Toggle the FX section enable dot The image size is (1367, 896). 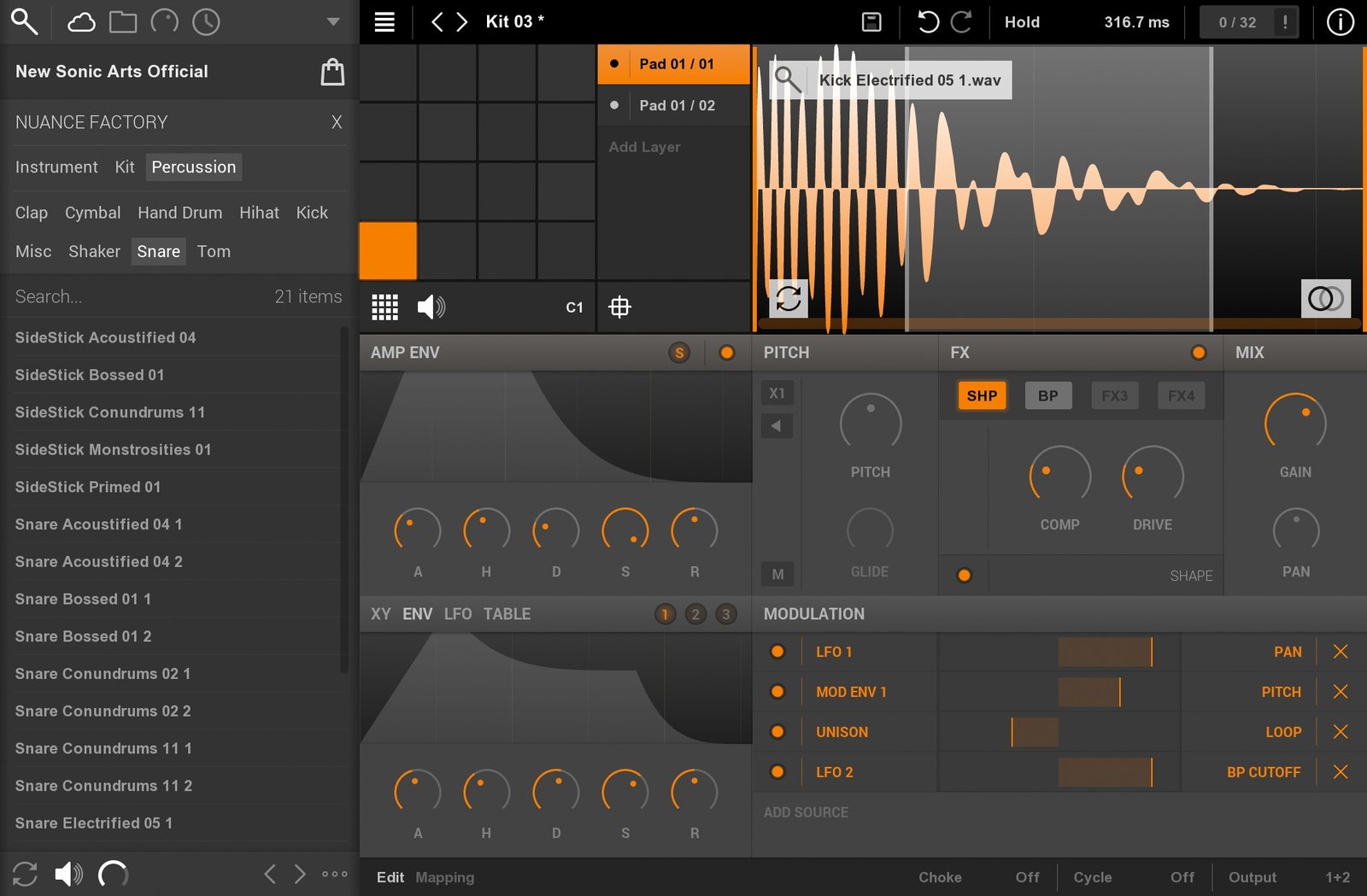coord(1199,353)
